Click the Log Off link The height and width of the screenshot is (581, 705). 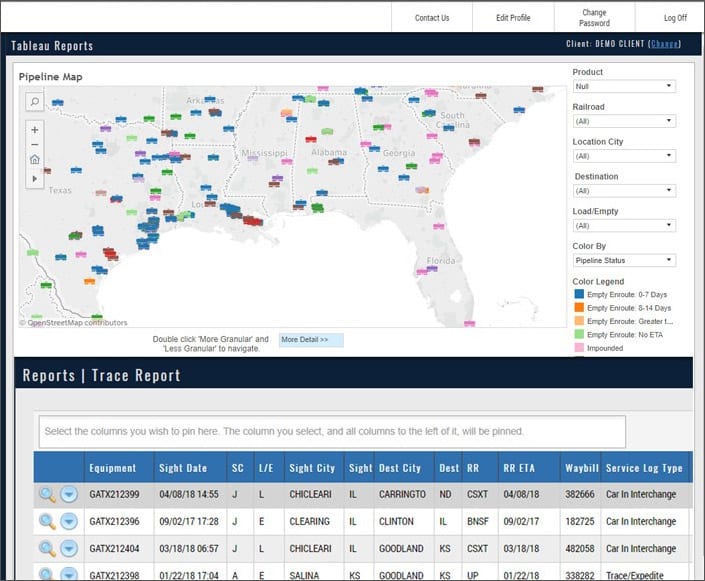[x=675, y=18]
